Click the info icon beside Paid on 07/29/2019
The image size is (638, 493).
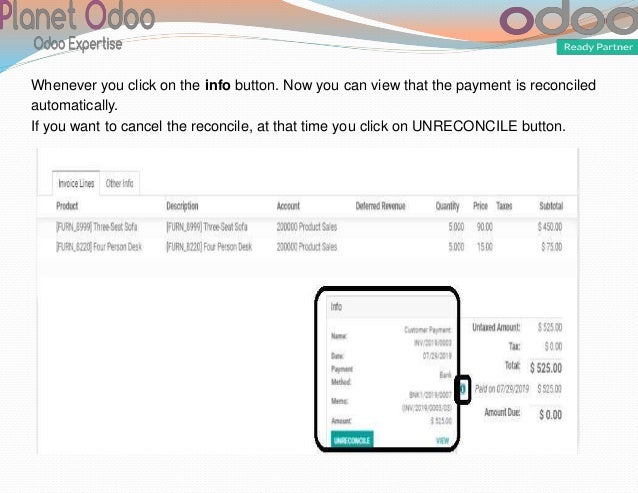click(463, 389)
